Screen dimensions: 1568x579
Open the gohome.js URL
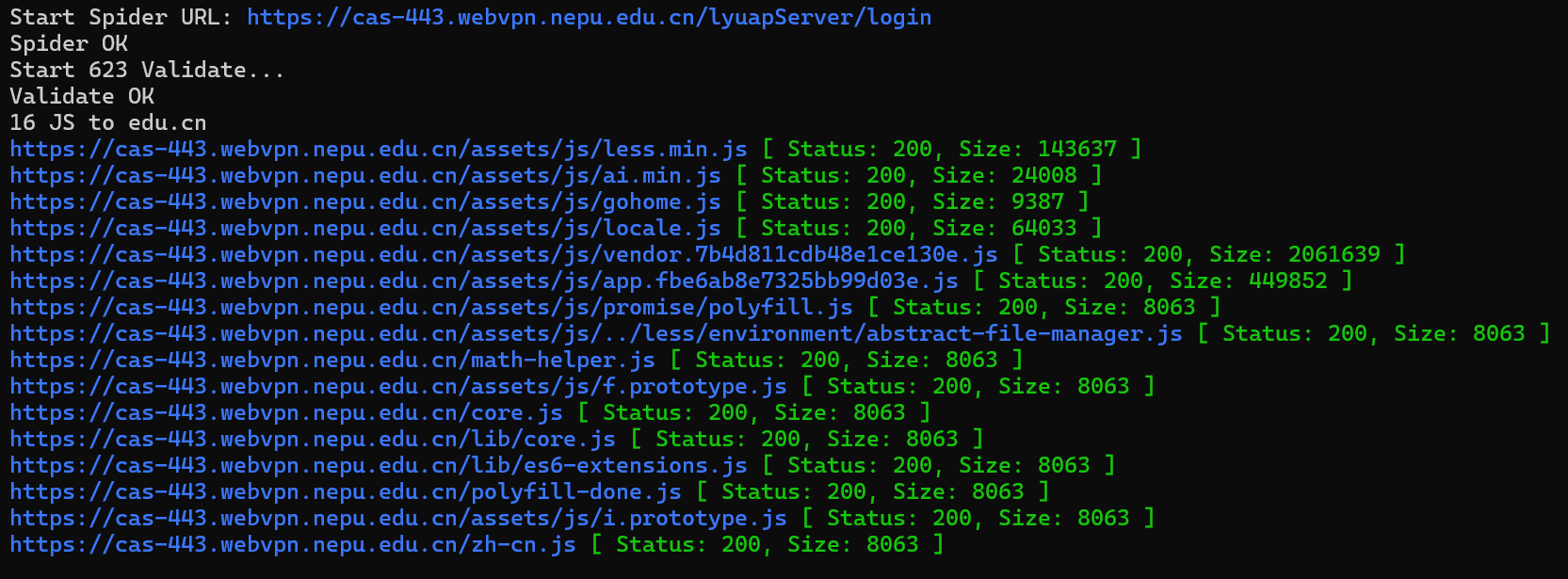point(365,202)
